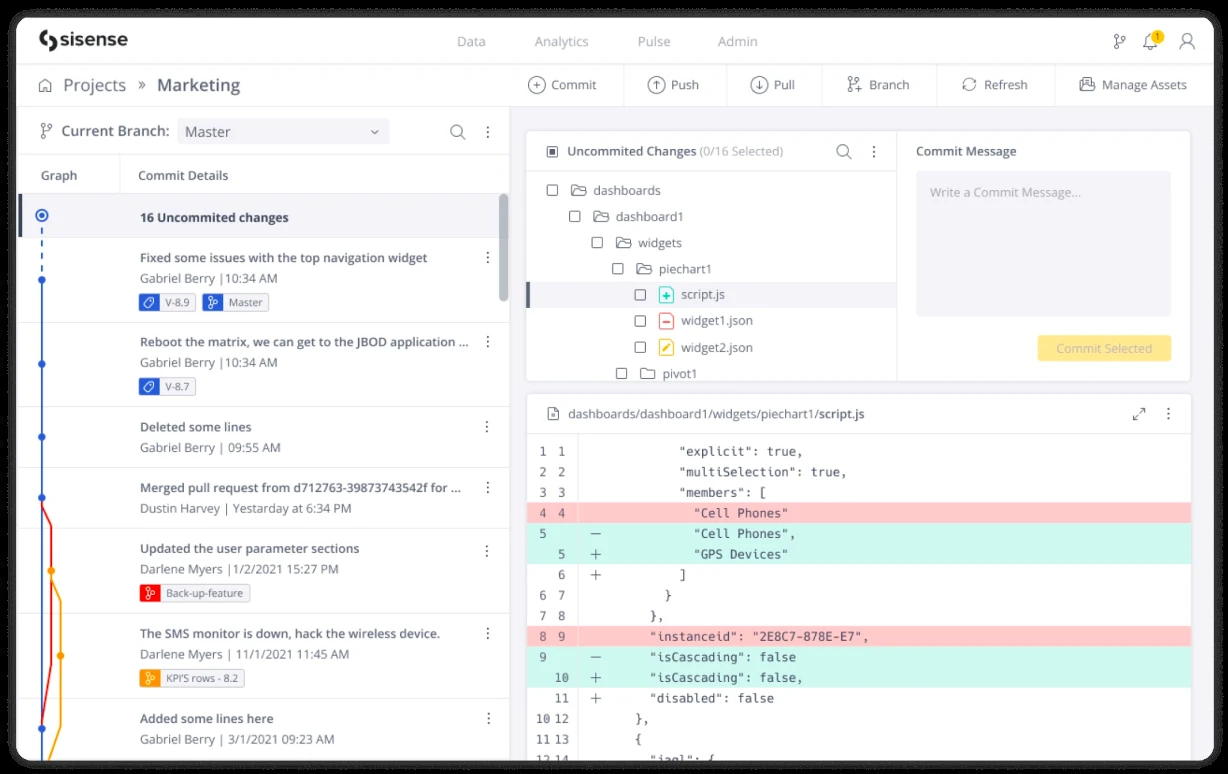The width and height of the screenshot is (1228, 774).
Task: Open kebab menu for 'Deleted some lines' commit
Action: [x=487, y=427]
